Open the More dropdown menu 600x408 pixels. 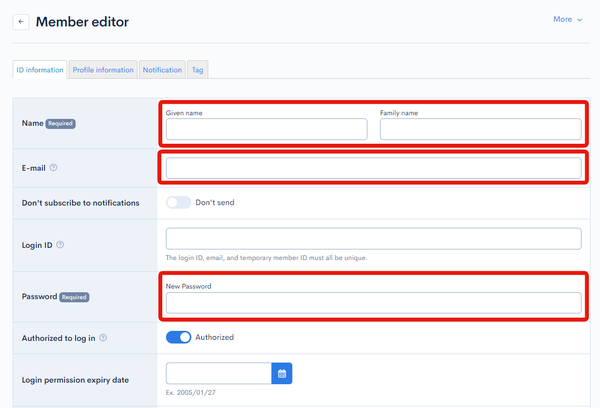(x=567, y=19)
